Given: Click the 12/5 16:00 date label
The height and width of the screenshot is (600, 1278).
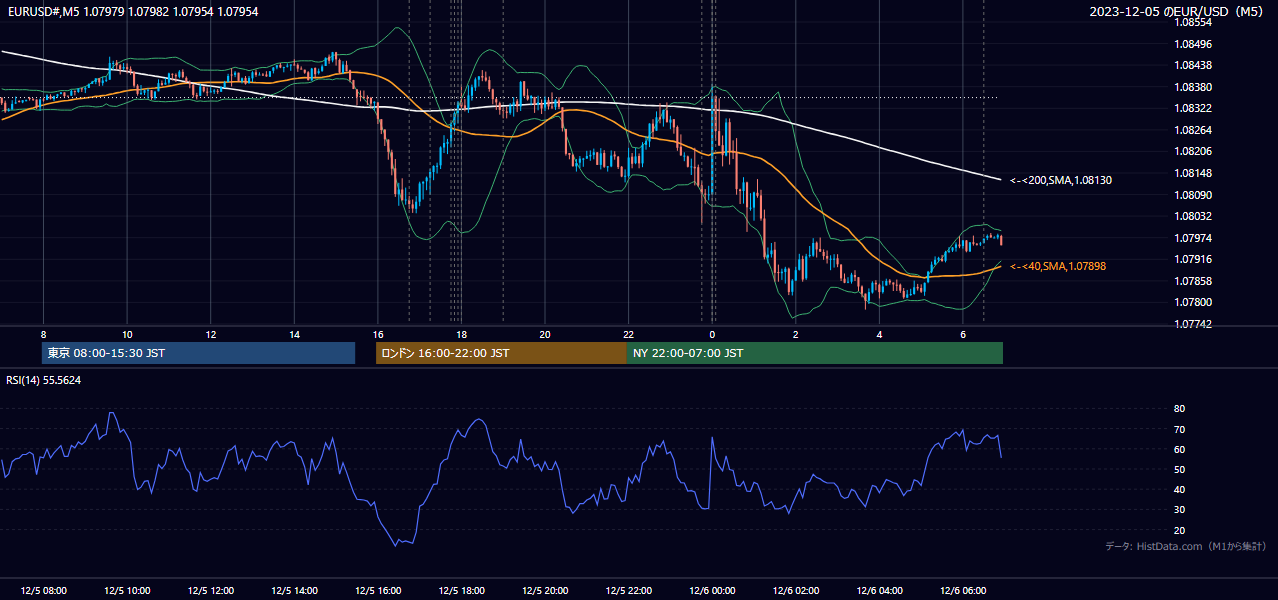Looking at the screenshot, I should 377,591.
